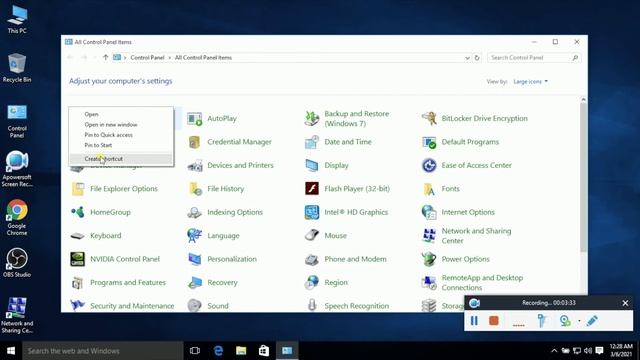Open Mouse settings
The image size is (640, 360).
click(x=326, y=236)
